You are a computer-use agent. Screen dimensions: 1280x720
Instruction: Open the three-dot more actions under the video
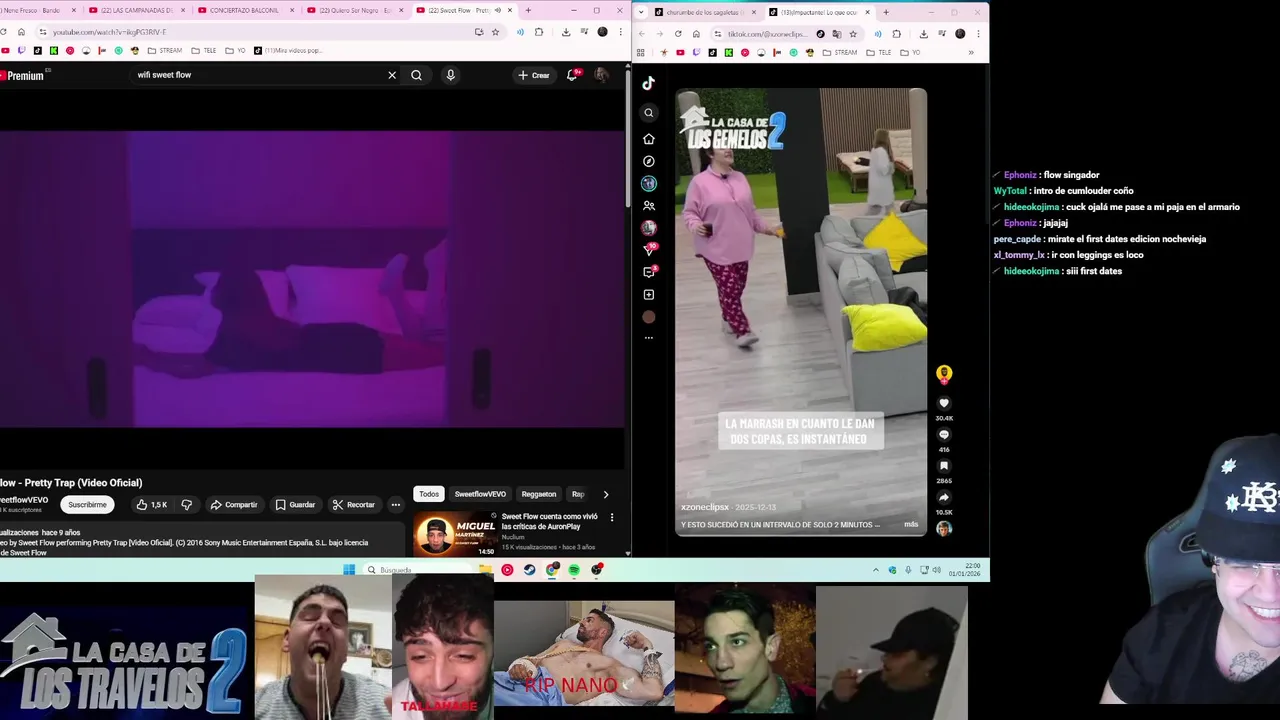tap(396, 505)
